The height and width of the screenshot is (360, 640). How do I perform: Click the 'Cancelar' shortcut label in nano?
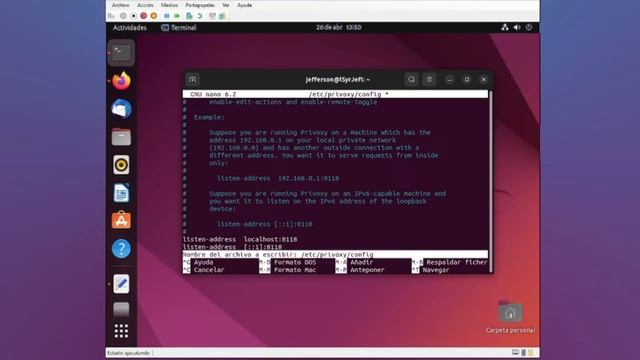tap(209, 270)
